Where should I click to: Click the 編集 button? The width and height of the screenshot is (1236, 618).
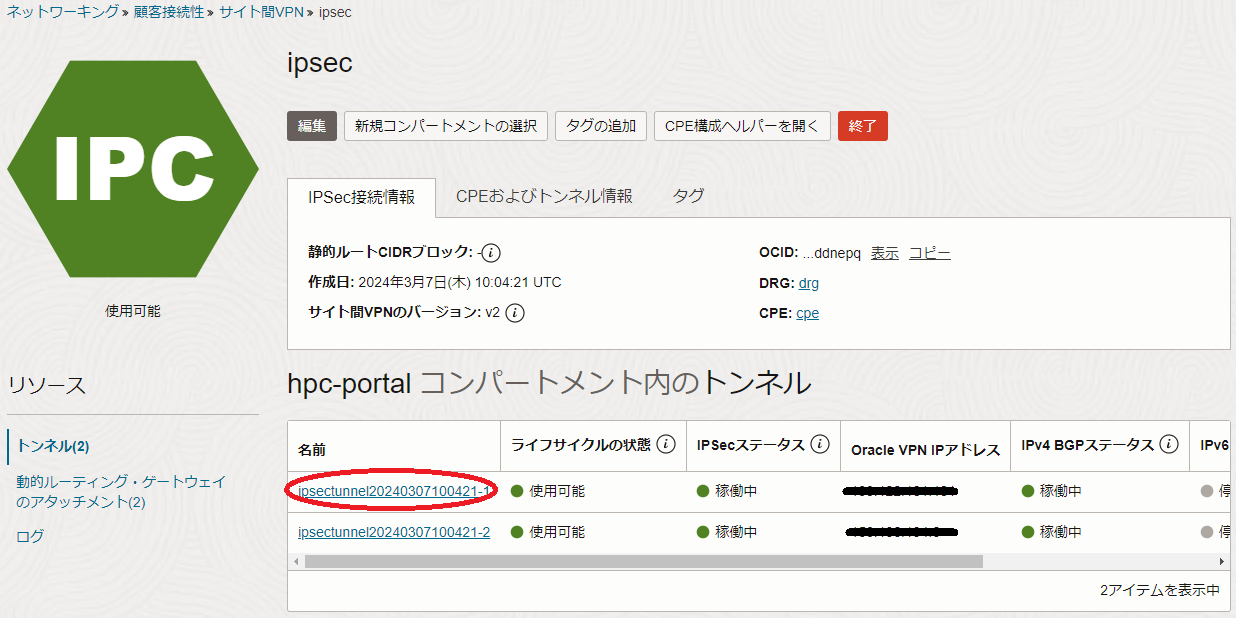pos(312,126)
